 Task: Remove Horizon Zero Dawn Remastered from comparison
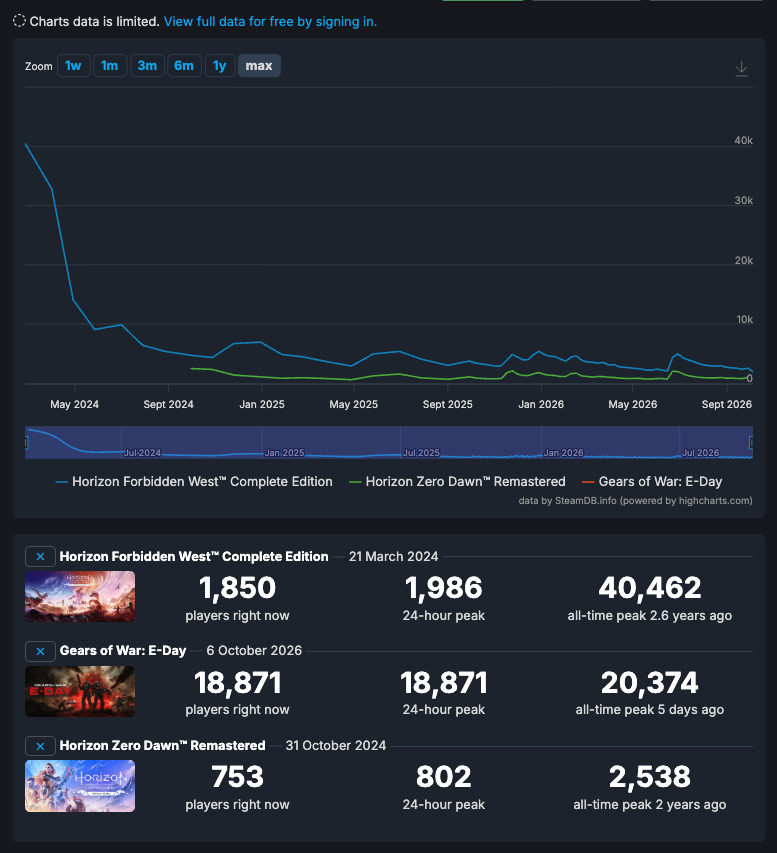(40, 746)
